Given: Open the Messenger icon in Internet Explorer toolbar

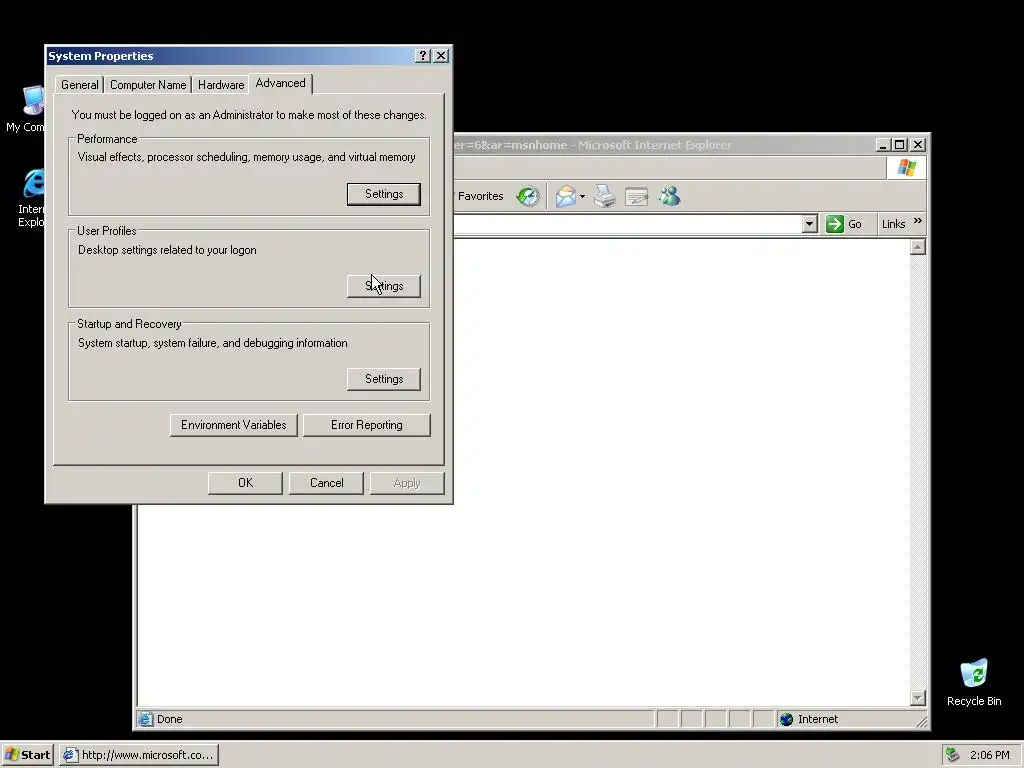Looking at the screenshot, I should point(669,196).
